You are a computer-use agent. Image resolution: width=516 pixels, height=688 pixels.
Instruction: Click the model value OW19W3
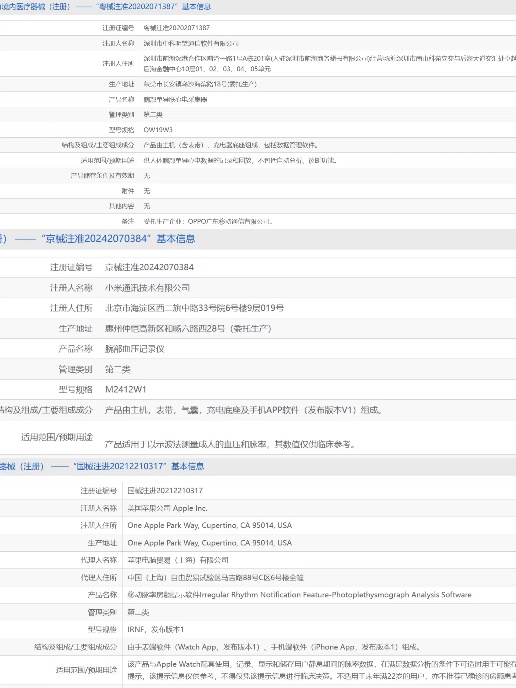coord(158,130)
